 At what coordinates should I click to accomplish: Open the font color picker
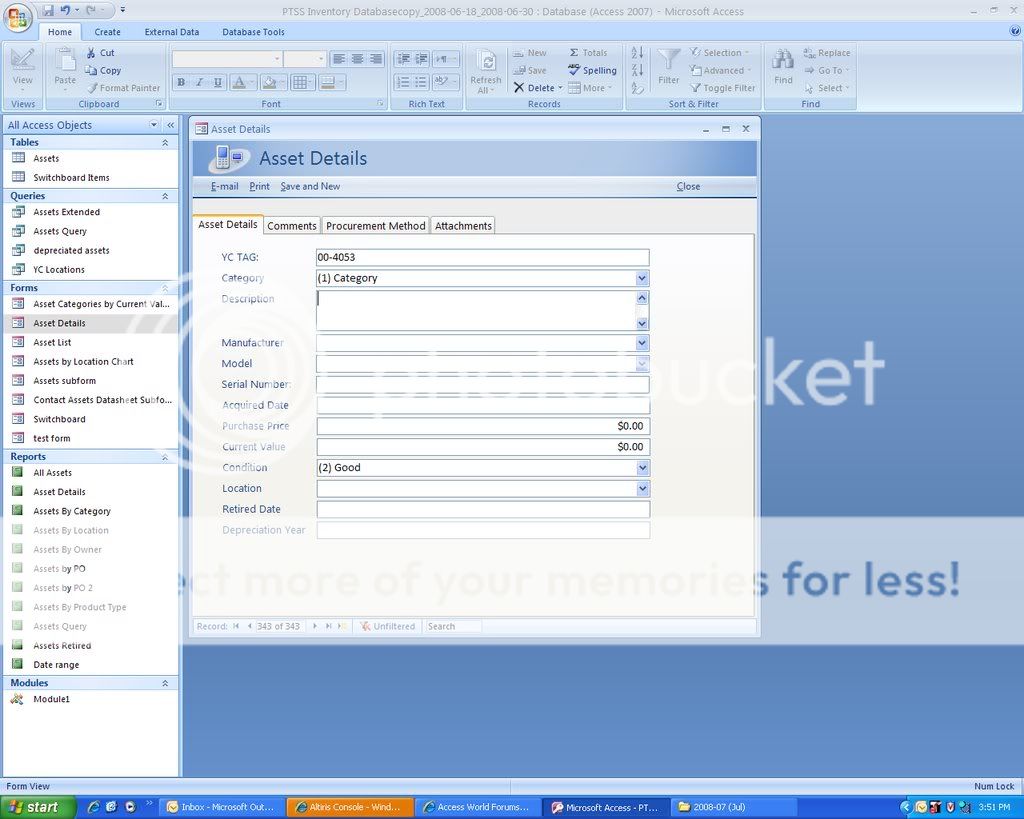coord(251,82)
